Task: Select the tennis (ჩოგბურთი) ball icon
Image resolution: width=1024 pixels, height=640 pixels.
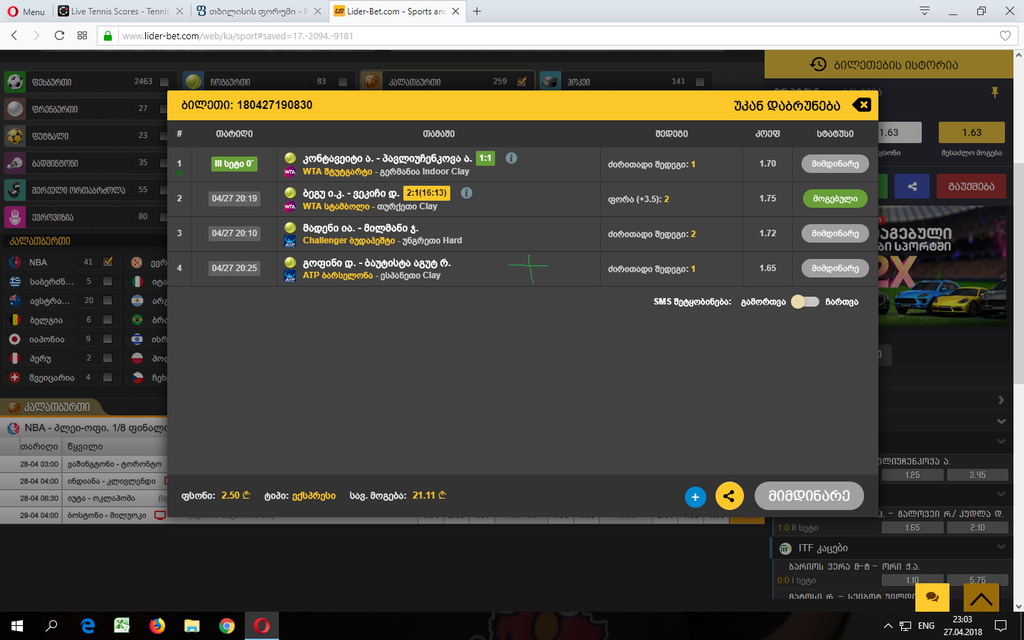Action: pyautogui.click(x=193, y=82)
